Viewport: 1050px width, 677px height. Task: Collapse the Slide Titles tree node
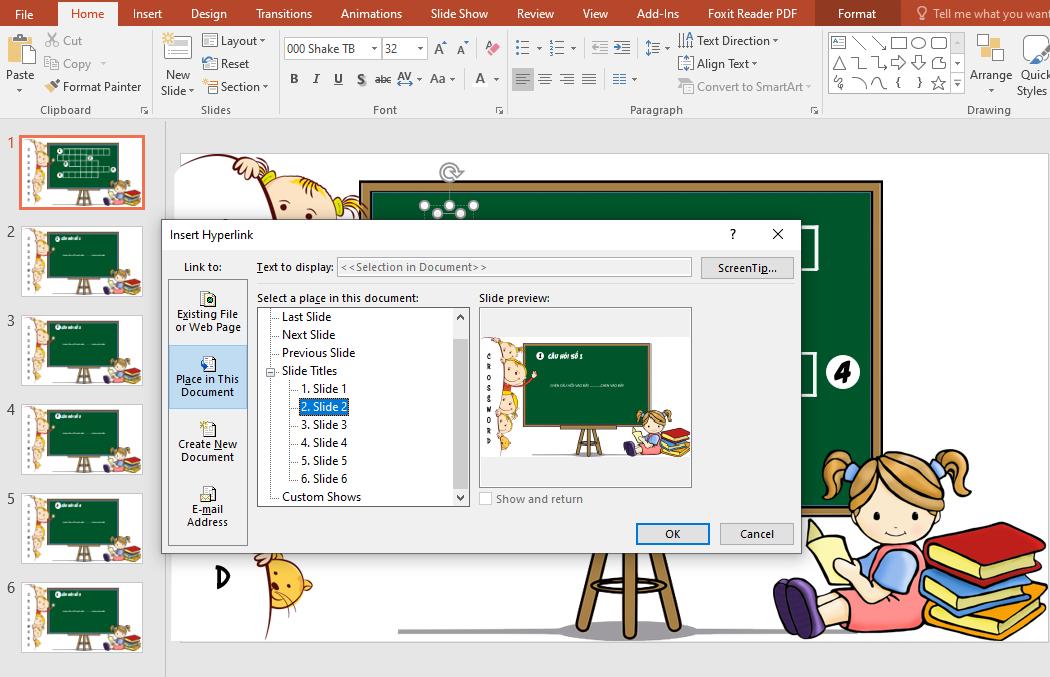pyautogui.click(x=268, y=370)
